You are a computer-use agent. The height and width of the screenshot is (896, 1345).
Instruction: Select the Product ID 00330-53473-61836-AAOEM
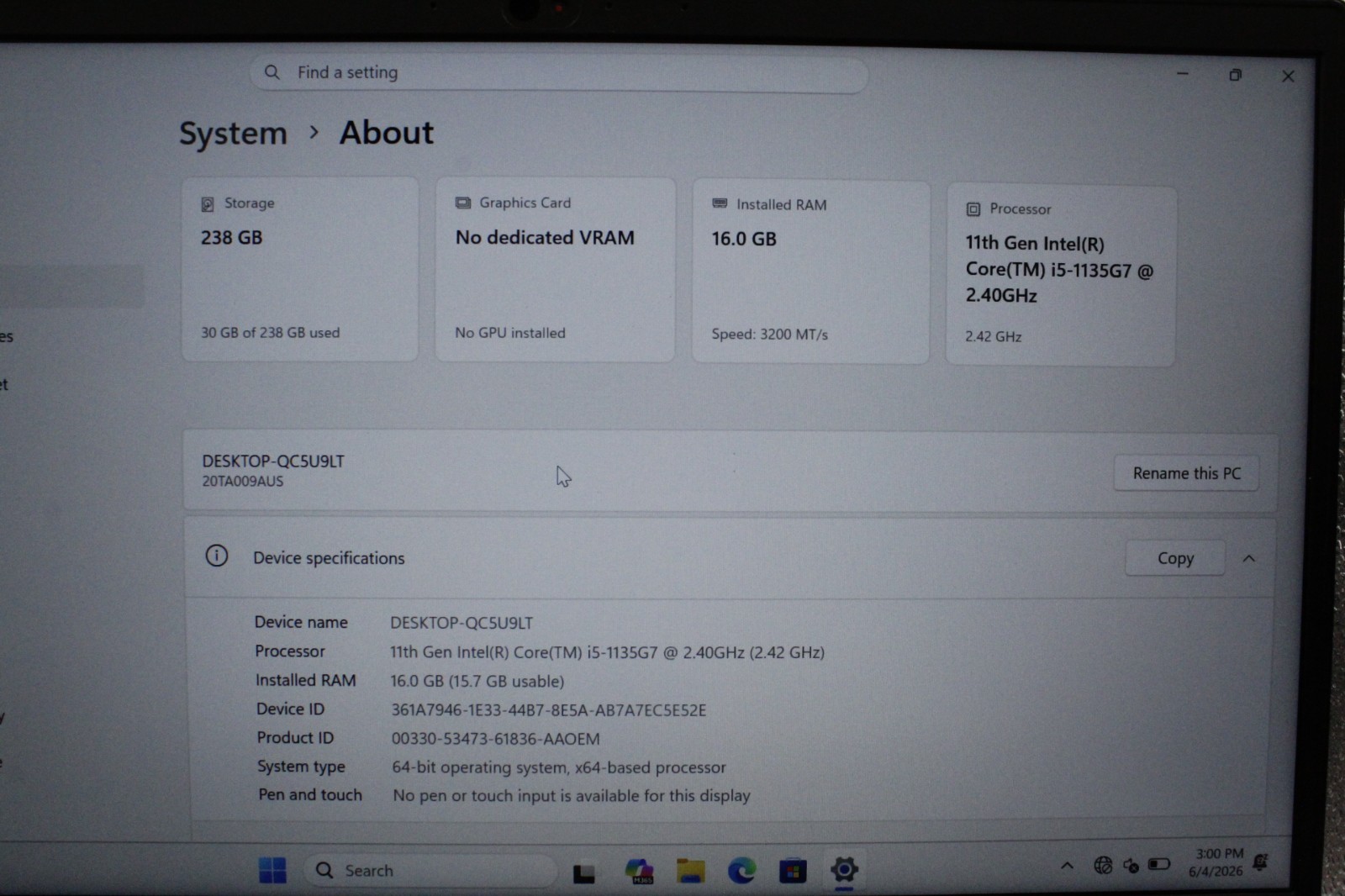[495, 739]
